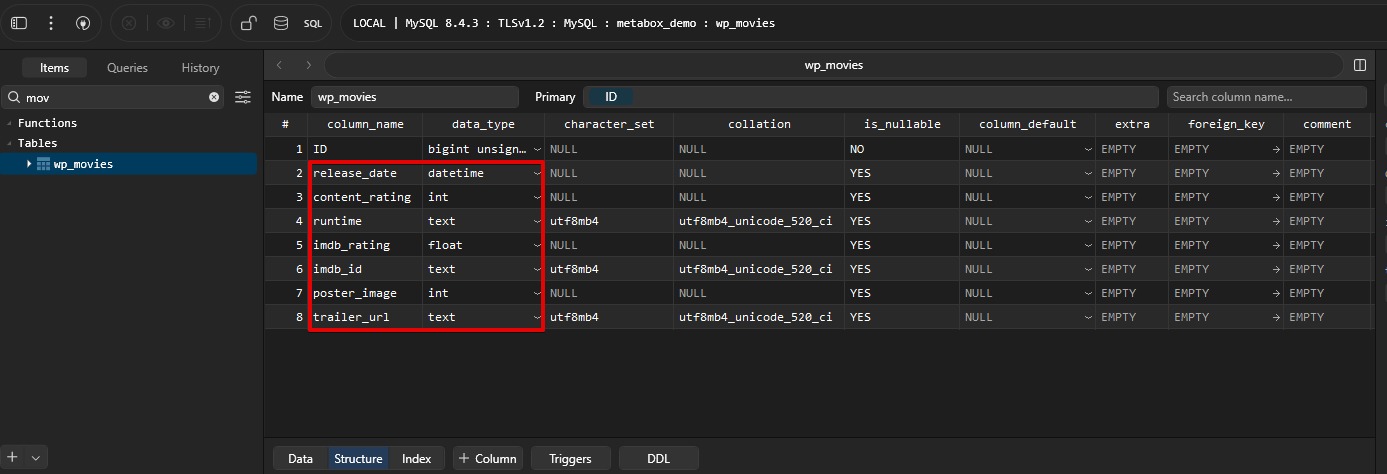Select the poster_image column name cell
The image size is (1387, 474).
(x=365, y=293)
